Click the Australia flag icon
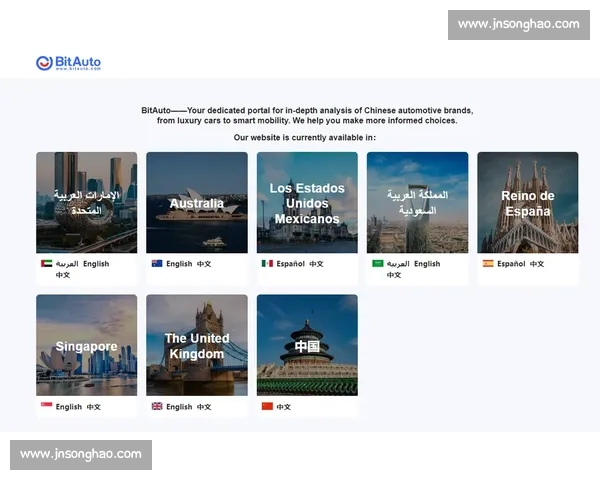This screenshot has height=480, width=600. coord(156,264)
